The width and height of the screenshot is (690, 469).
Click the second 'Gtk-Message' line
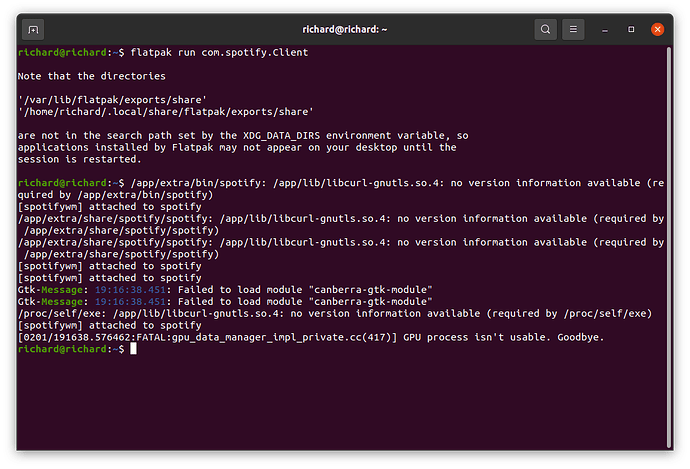tap(225, 302)
